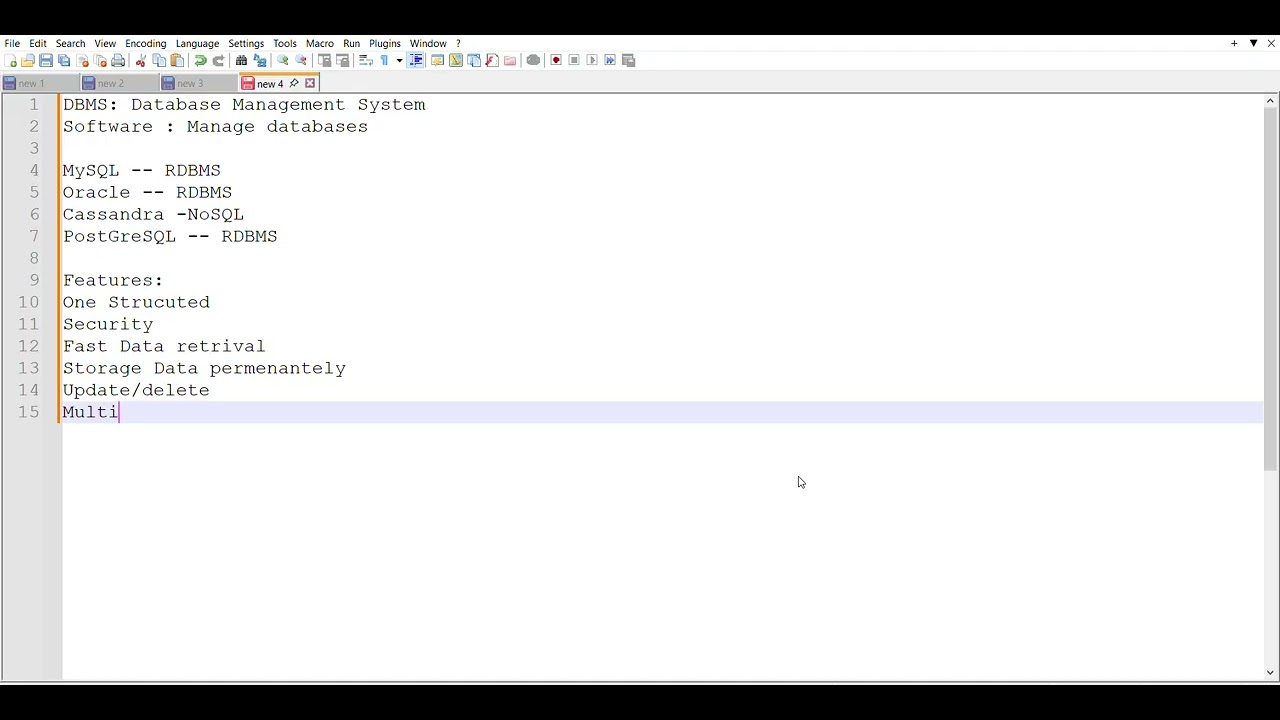The width and height of the screenshot is (1280, 720).
Task: Click the save recorded macro icon
Action: click(x=628, y=60)
